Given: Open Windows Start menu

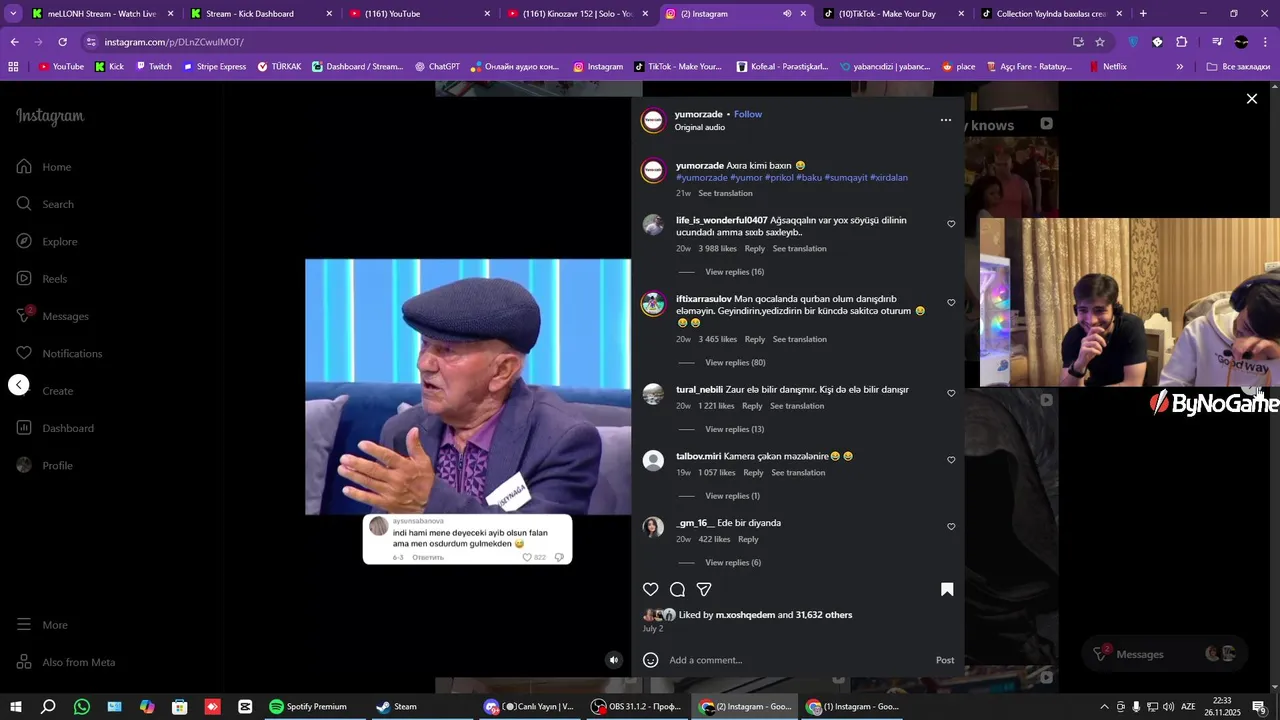Looking at the screenshot, I should (x=14, y=707).
